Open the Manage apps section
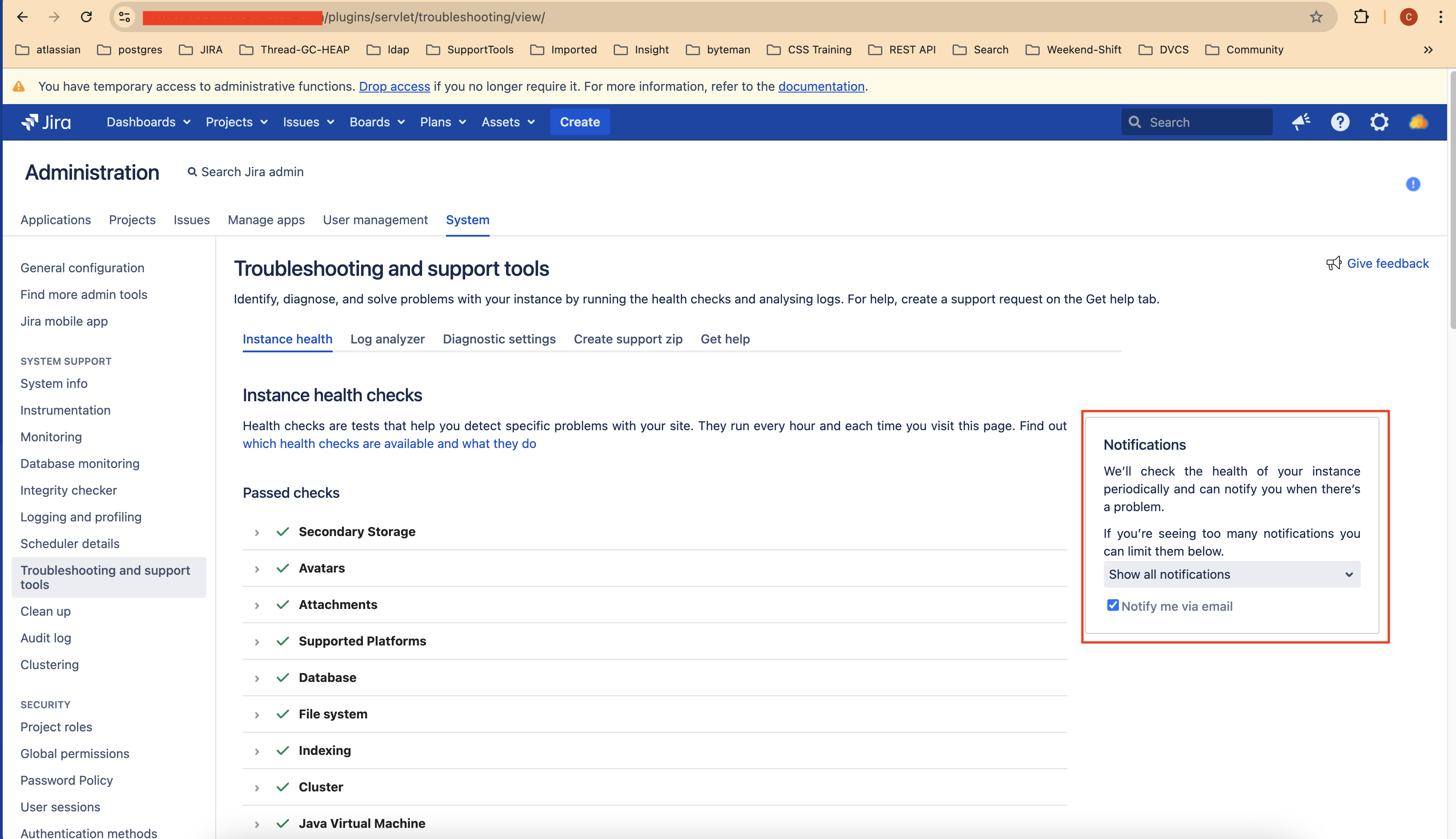This screenshot has width=1456, height=839. [x=266, y=220]
